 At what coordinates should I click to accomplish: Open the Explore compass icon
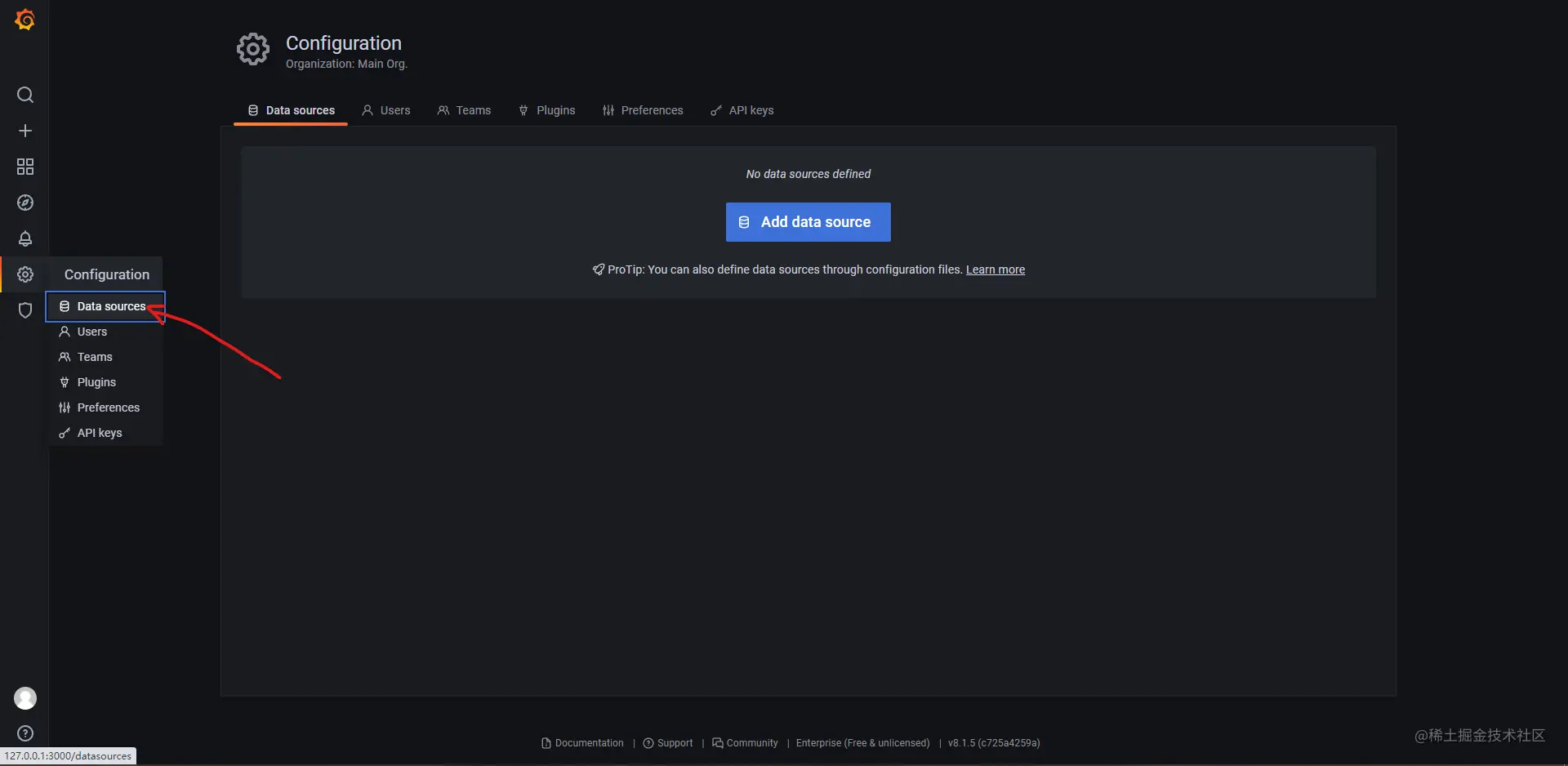(25, 203)
